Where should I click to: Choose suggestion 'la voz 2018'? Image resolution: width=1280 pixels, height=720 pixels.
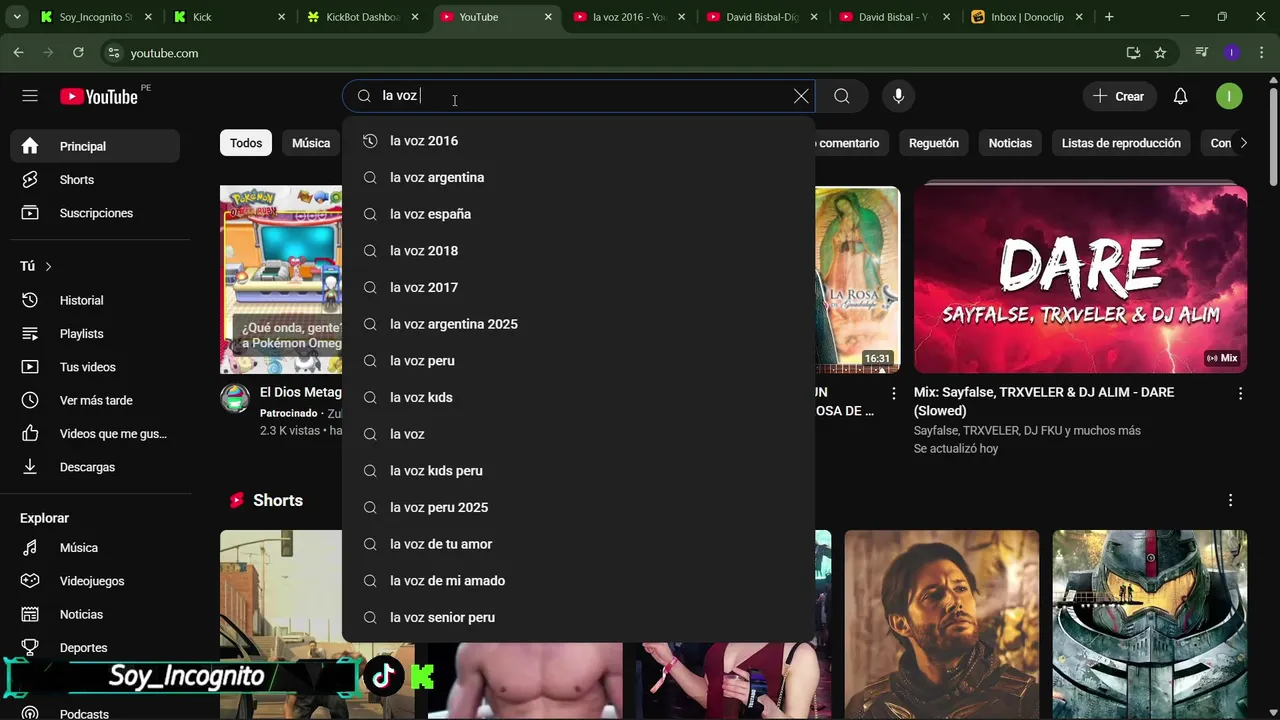pyautogui.click(x=578, y=251)
